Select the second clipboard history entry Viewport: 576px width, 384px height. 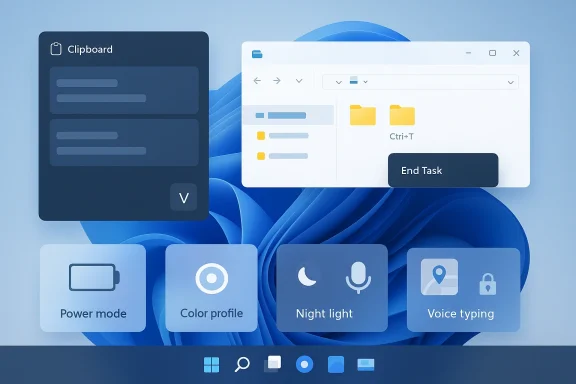124,143
